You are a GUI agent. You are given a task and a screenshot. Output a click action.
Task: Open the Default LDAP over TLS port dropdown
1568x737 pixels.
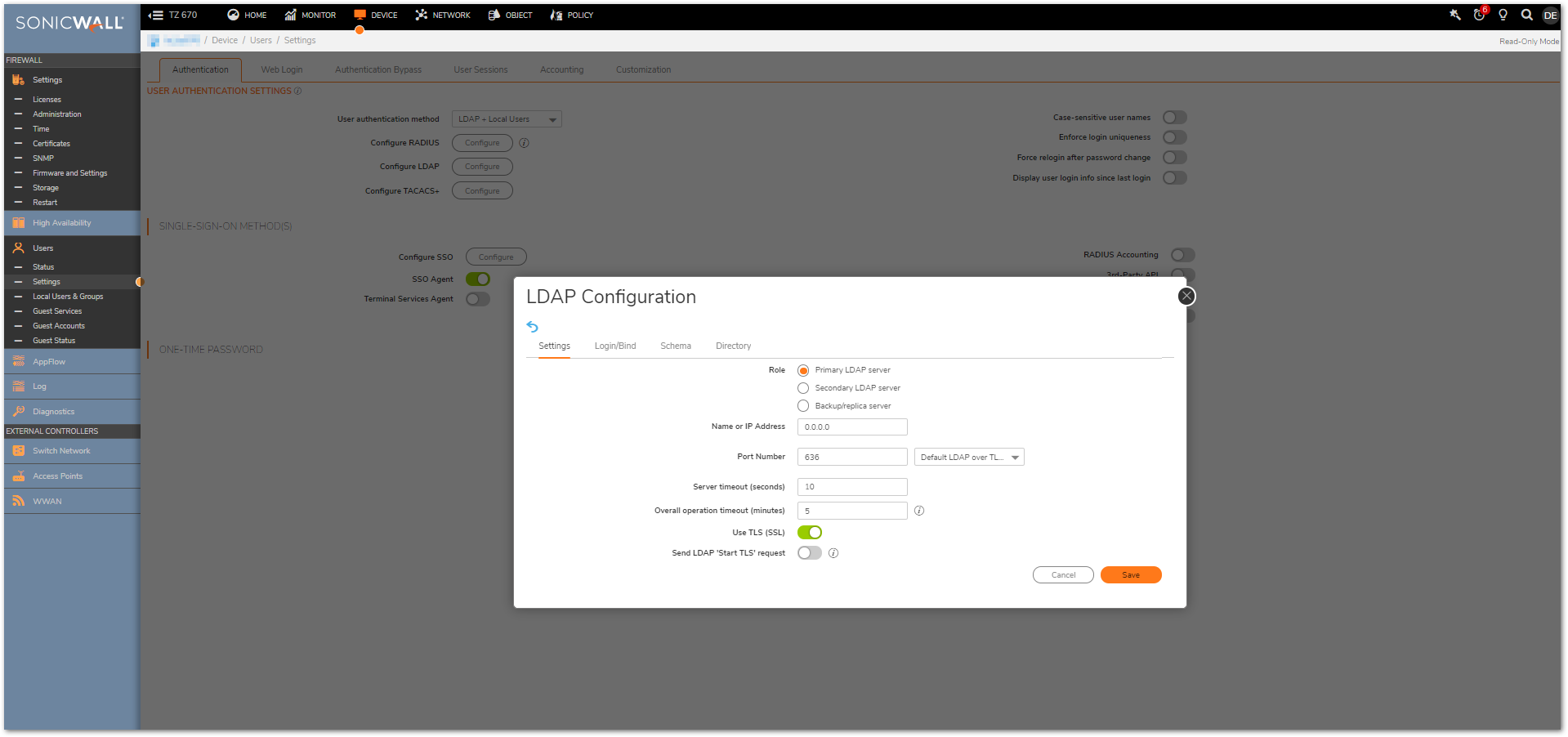pos(968,458)
